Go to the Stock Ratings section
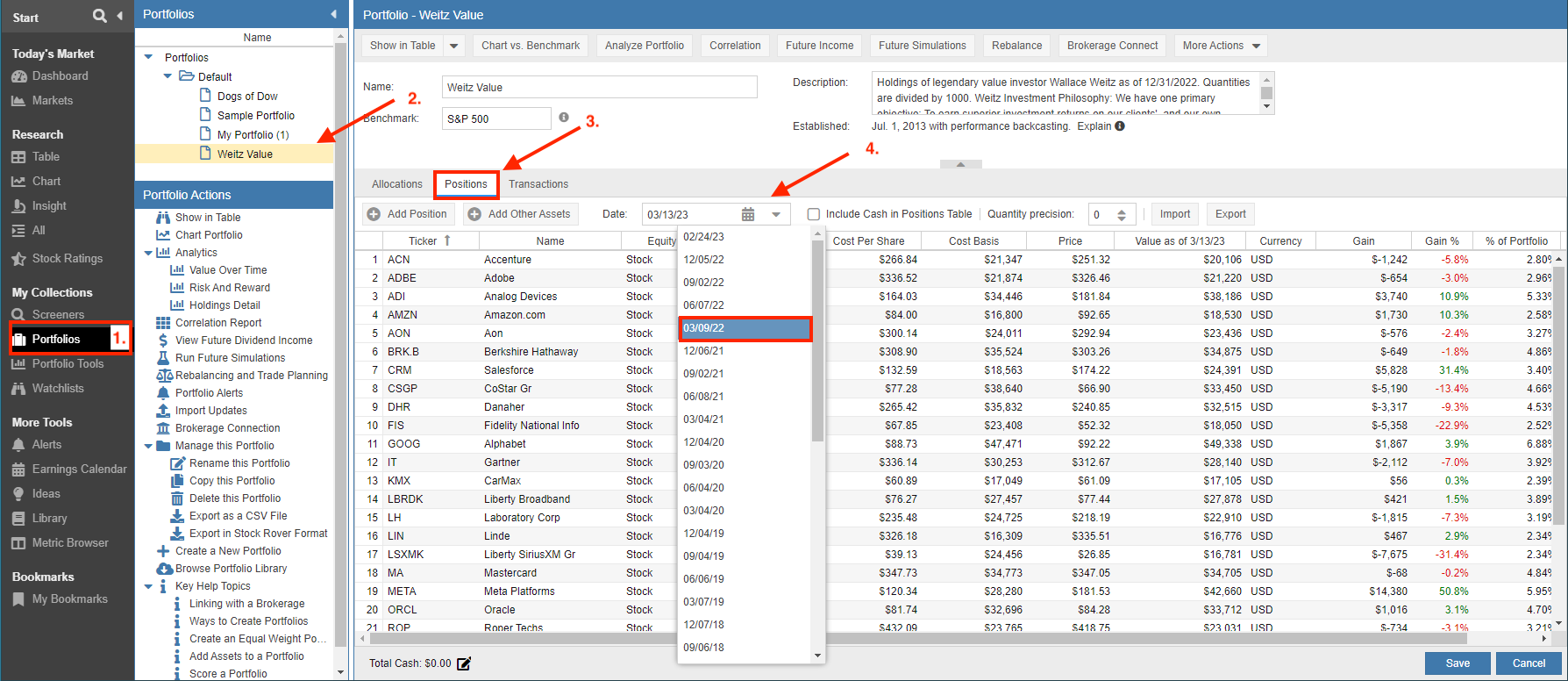The image size is (1568, 681). 68,259
